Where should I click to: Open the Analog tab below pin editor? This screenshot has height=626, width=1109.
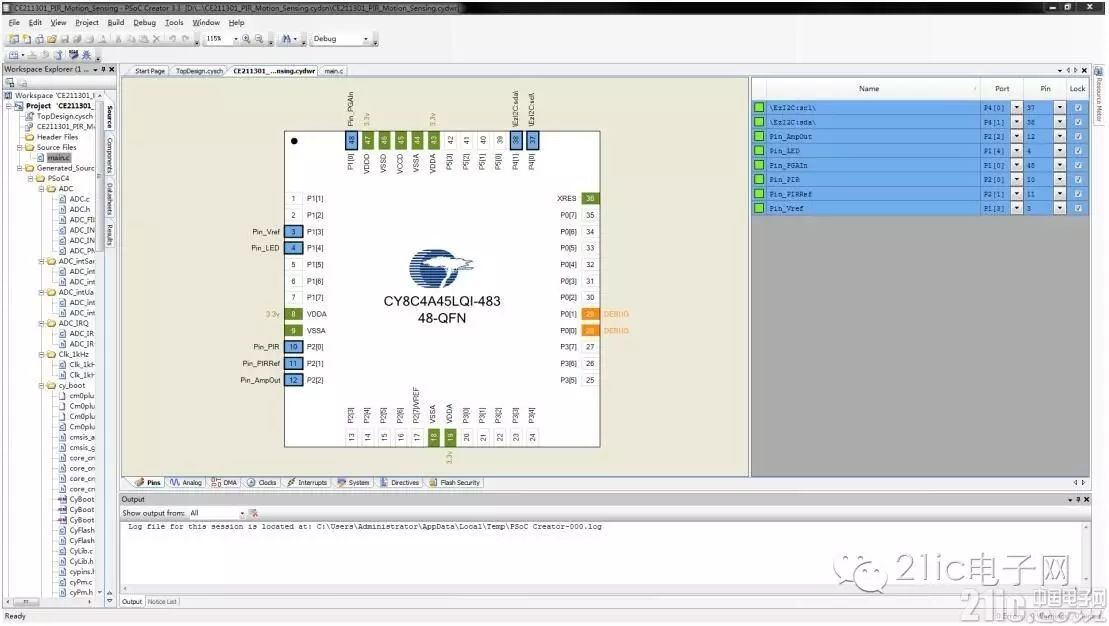pyautogui.click(x=186, y=482)
